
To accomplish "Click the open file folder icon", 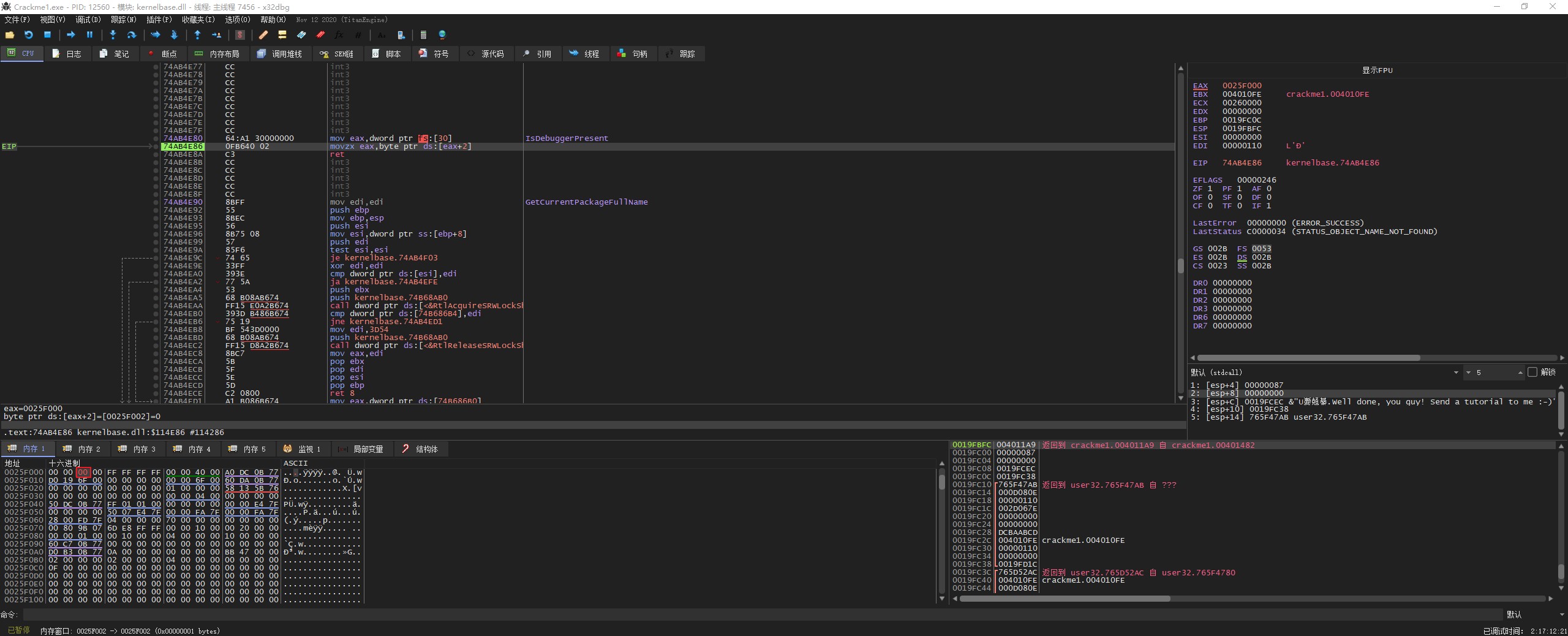I will coord(10,35).
